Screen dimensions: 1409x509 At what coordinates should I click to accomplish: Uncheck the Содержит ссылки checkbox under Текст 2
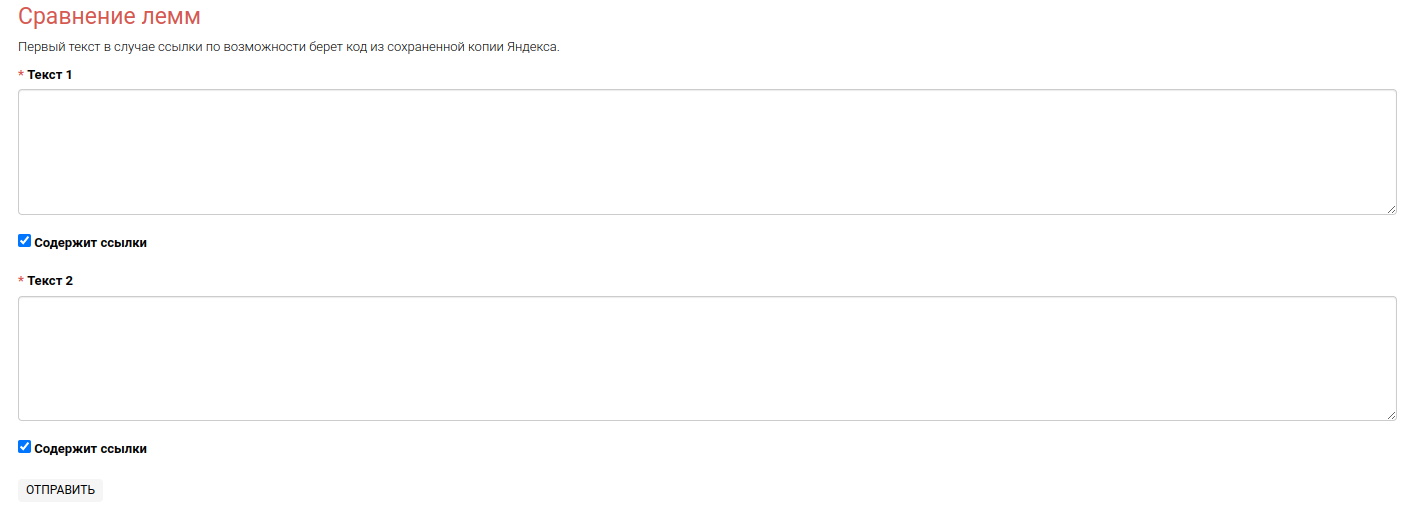click(25, 447)
